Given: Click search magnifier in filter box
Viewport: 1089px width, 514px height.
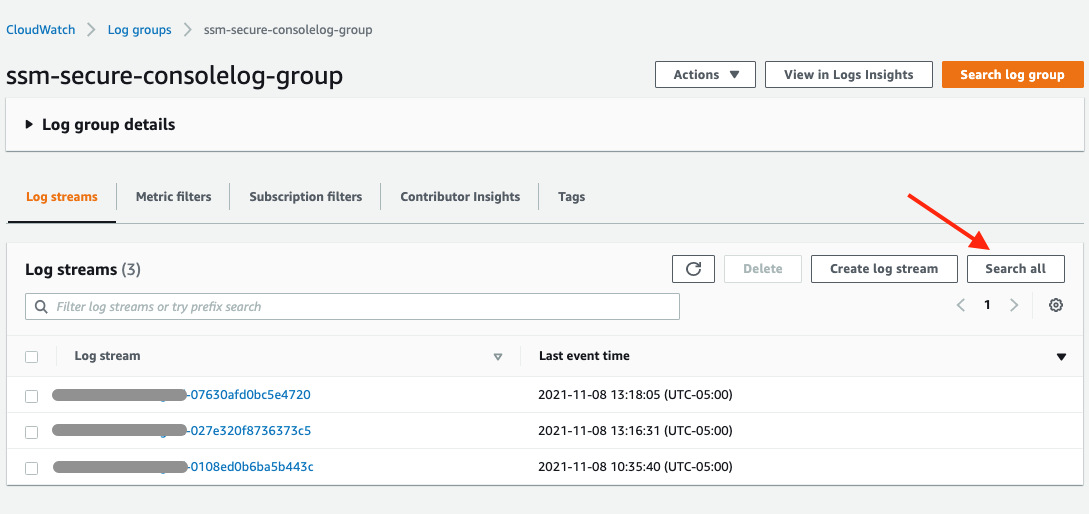Looking at the screenshot, I should [41, 306].
